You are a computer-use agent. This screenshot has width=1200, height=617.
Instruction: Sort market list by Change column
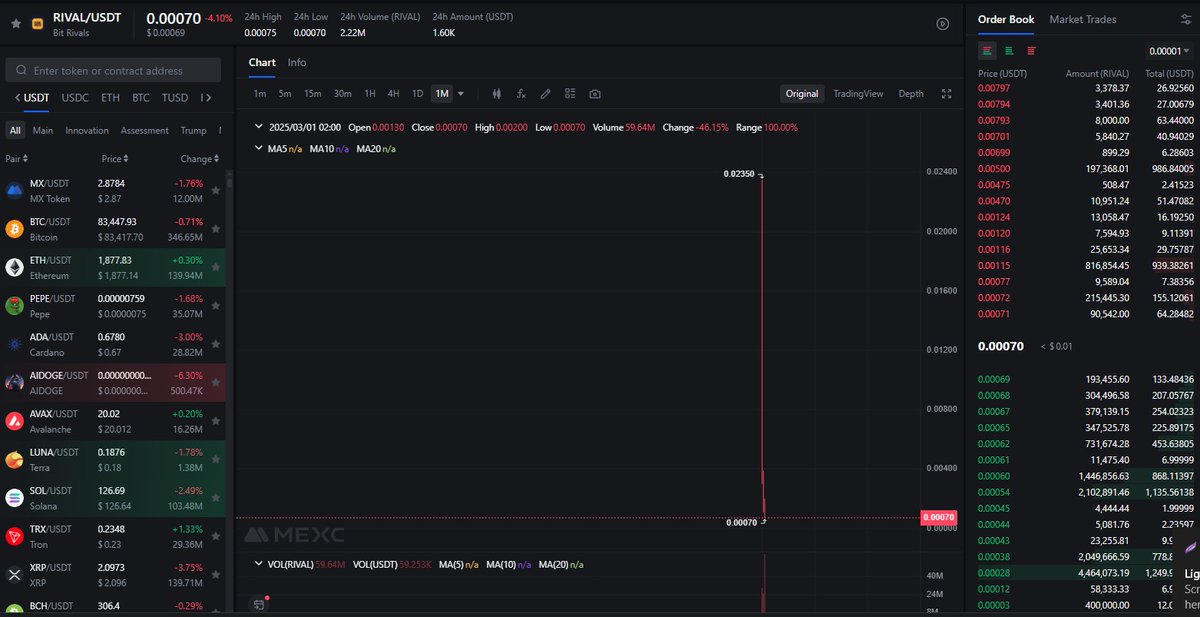[199, 159]
